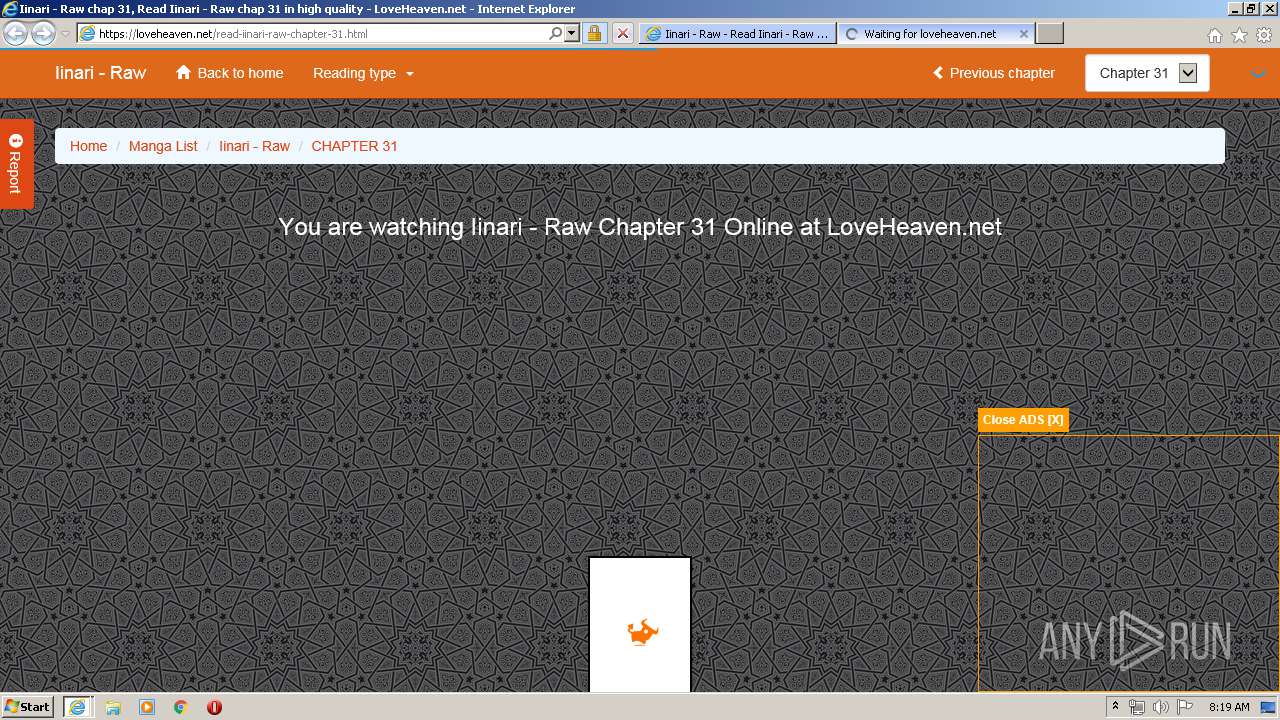This screenshot has height=720, width=1280.
Task: Click the 'Back to home' text link
Action: coord(240,73)
